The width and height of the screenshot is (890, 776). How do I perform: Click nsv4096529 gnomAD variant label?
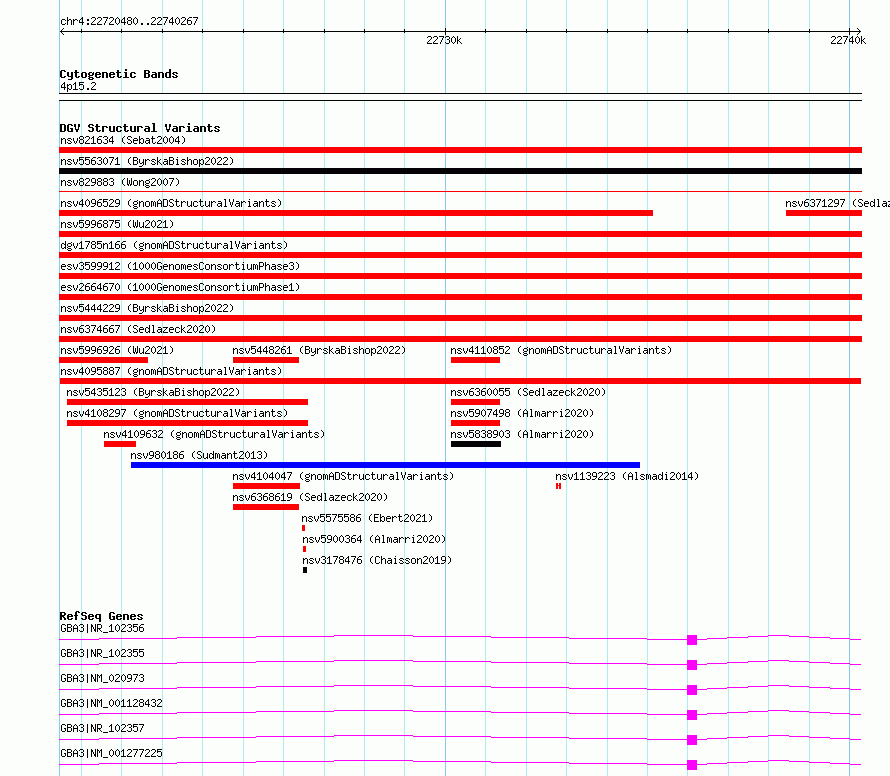[x=171, y=203]
